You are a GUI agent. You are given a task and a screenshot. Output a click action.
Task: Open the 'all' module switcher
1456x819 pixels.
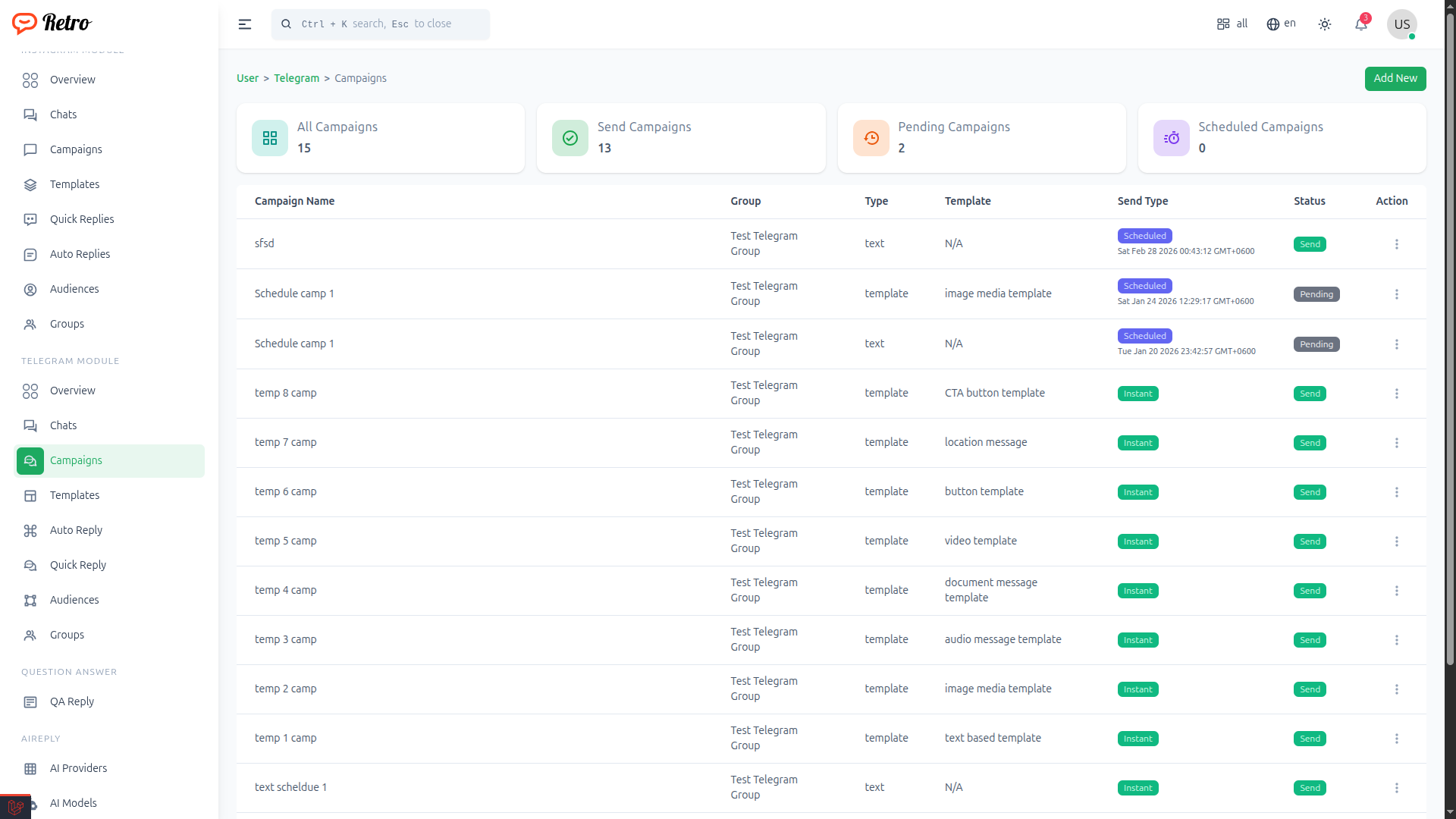pyautogui.click(x=1232, y=24)
